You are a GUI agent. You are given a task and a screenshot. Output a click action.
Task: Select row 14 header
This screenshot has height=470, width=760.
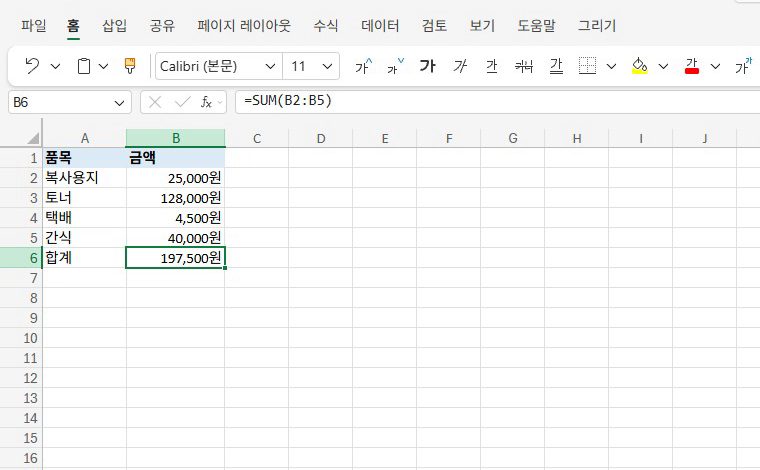pos(21,418)
